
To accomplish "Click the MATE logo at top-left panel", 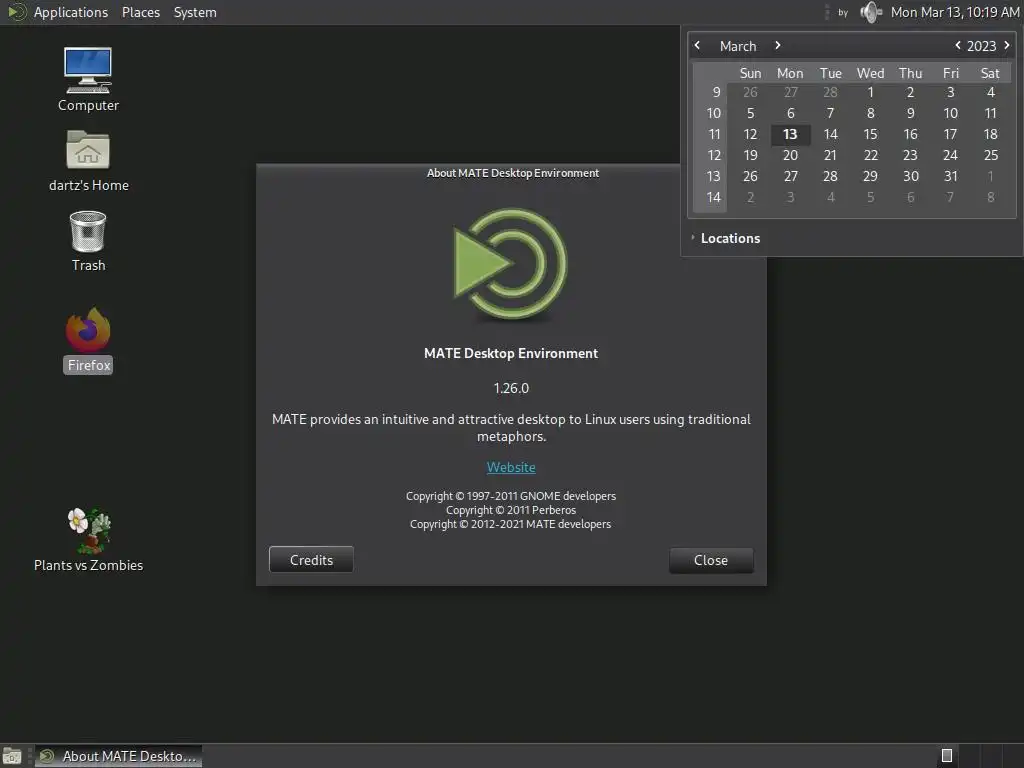I will pos(16,12).
